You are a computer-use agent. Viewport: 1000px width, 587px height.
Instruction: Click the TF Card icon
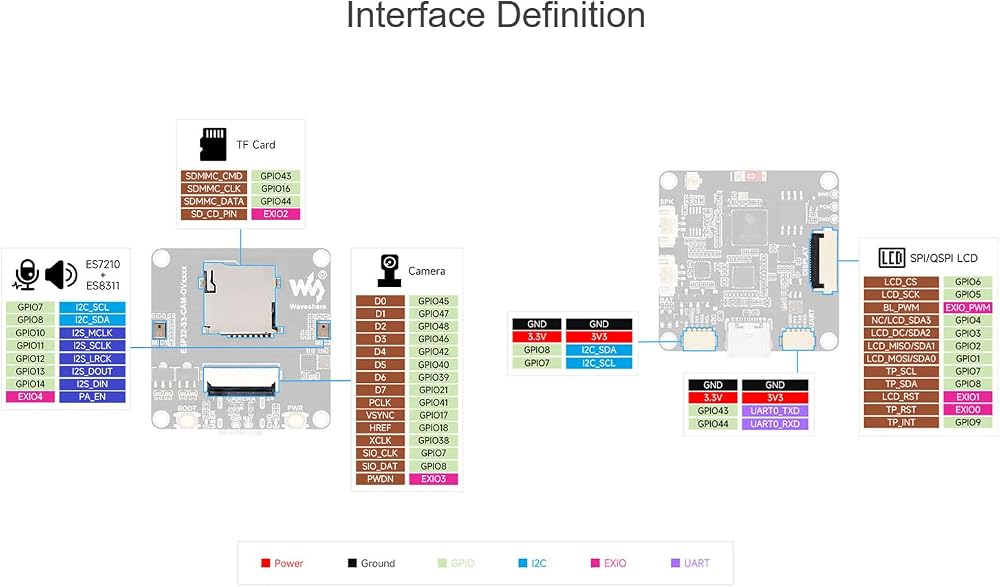pyautogui.click(x=213, y=144)
